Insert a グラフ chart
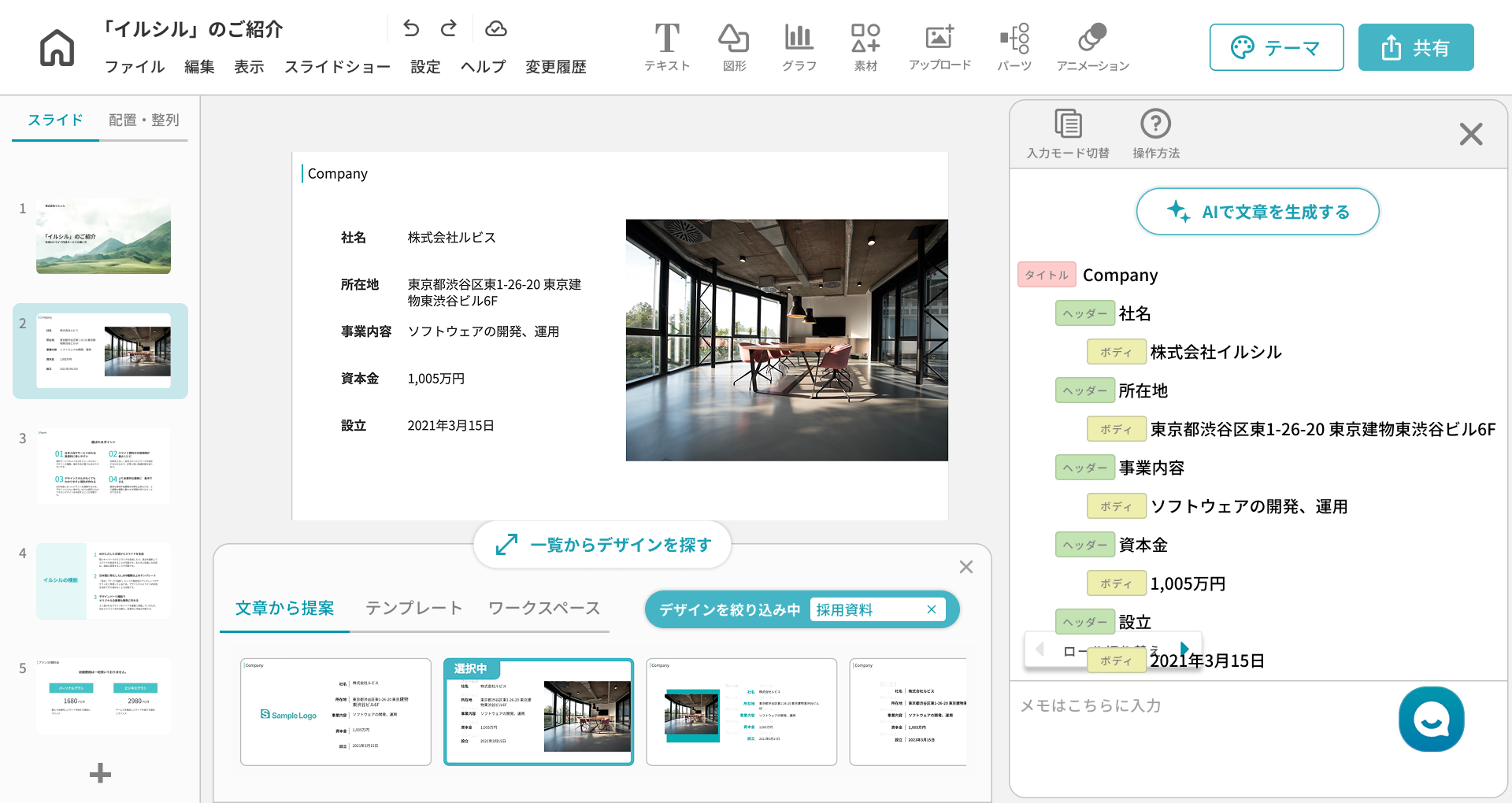Screen dimensions: 1512x803 click(x=799, y=47)
